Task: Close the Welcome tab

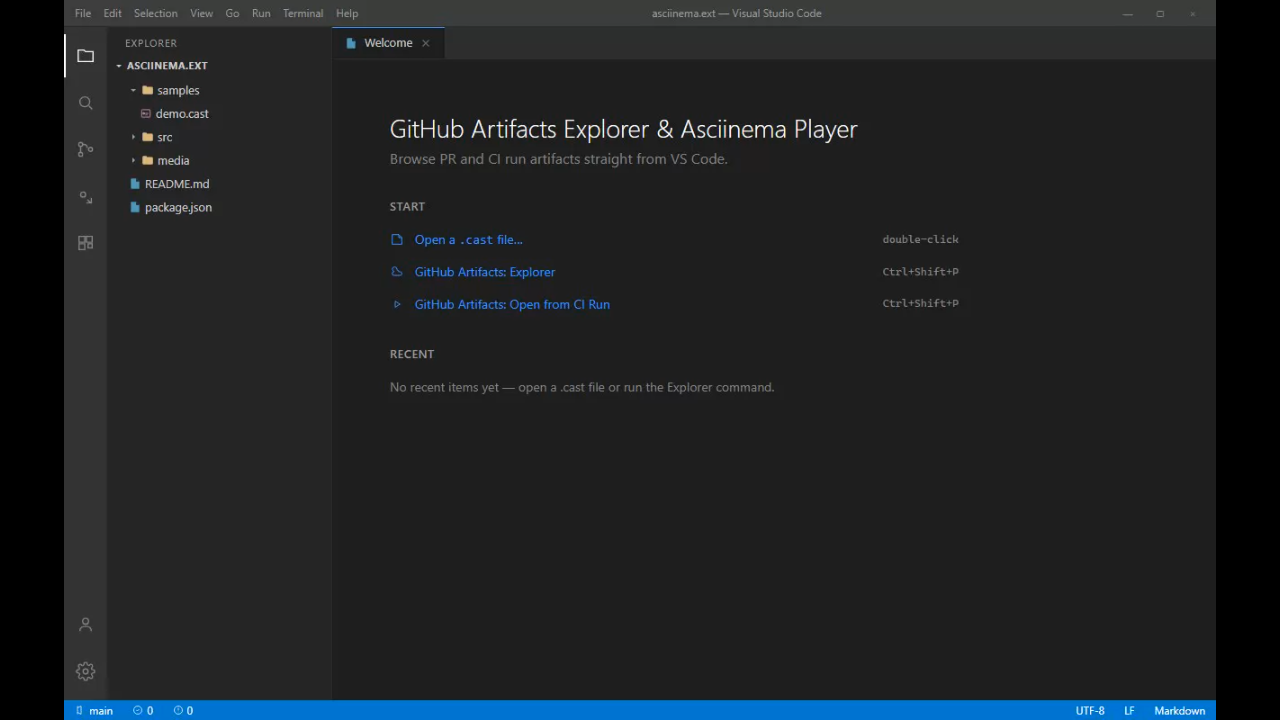Action: coord(425,43)
